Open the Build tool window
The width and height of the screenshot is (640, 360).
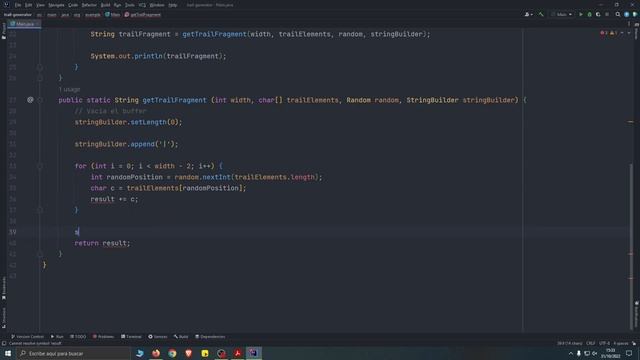pos(181,337)
